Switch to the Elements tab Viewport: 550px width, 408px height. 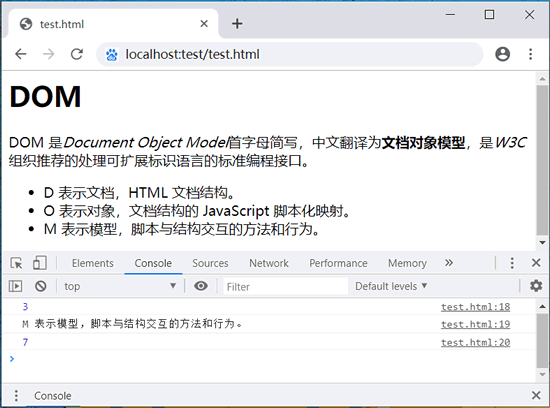[93, 263]
